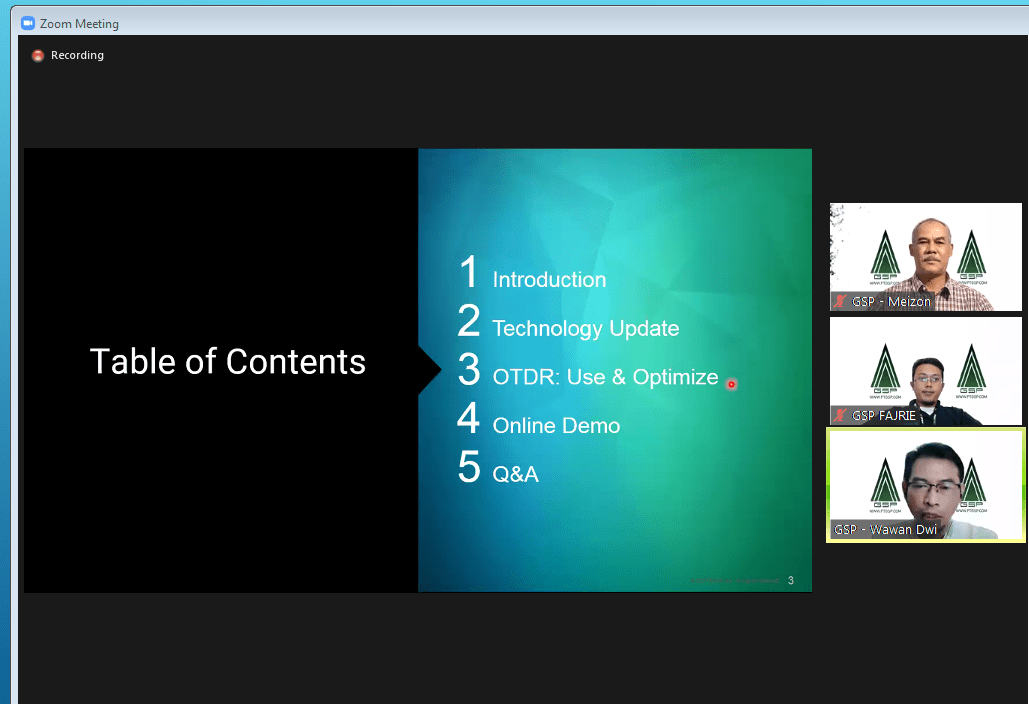Click the "Online Demo" item on the slide
The height and width of the screenshot is (704, 1029).
click(x=556, y=425)
